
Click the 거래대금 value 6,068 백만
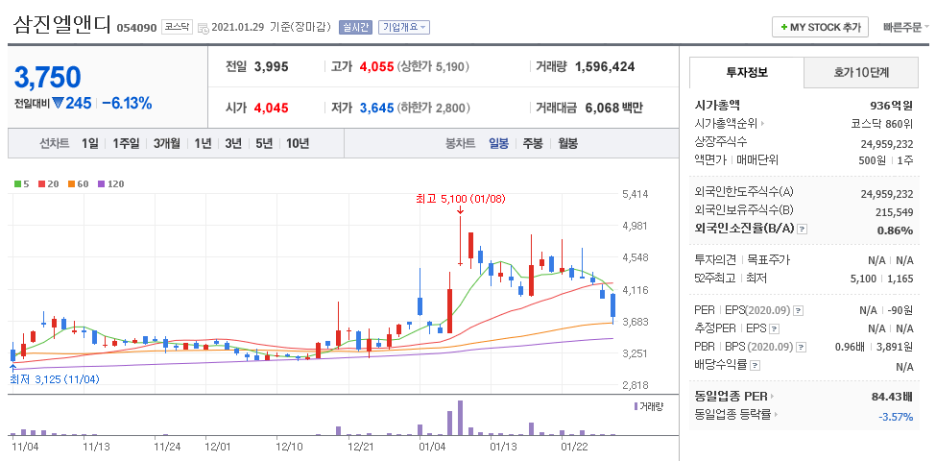click(x=614, y=108)
